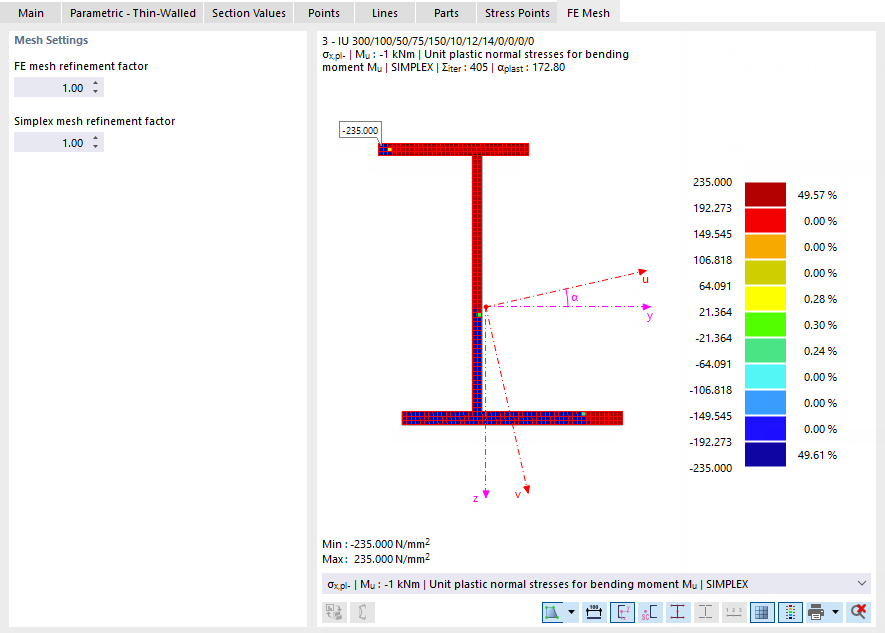Click the disabled import/export data icon
Screen dimensions: 885x633
(x=334, y=612)
